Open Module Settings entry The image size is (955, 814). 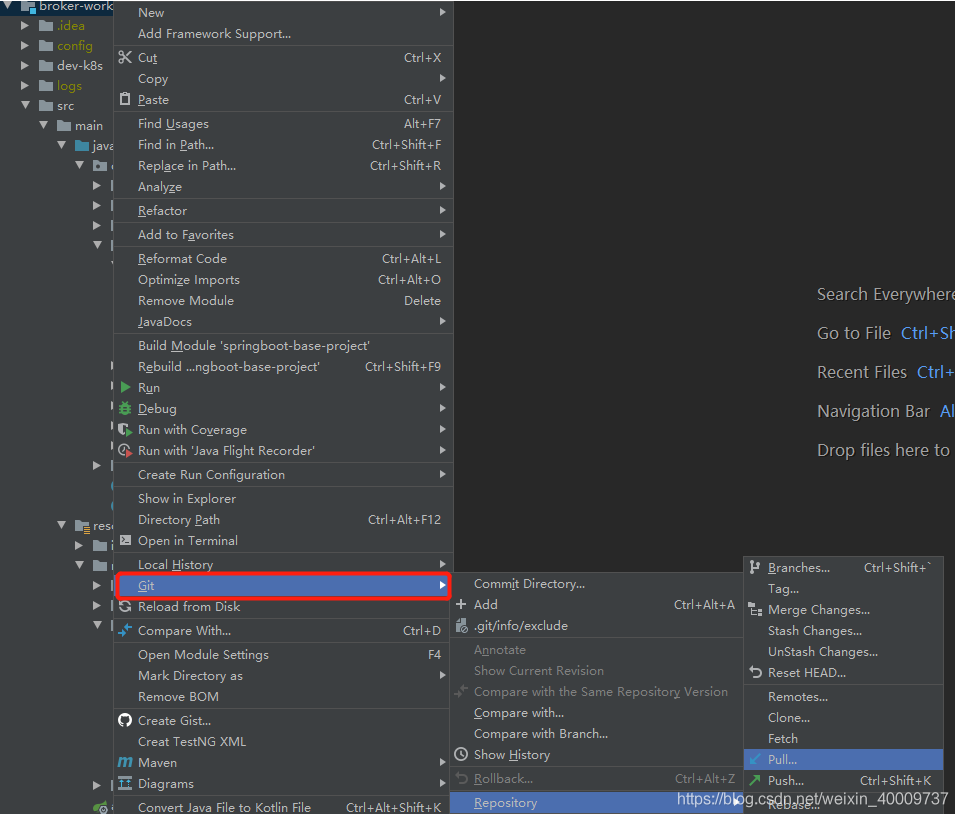283,654
